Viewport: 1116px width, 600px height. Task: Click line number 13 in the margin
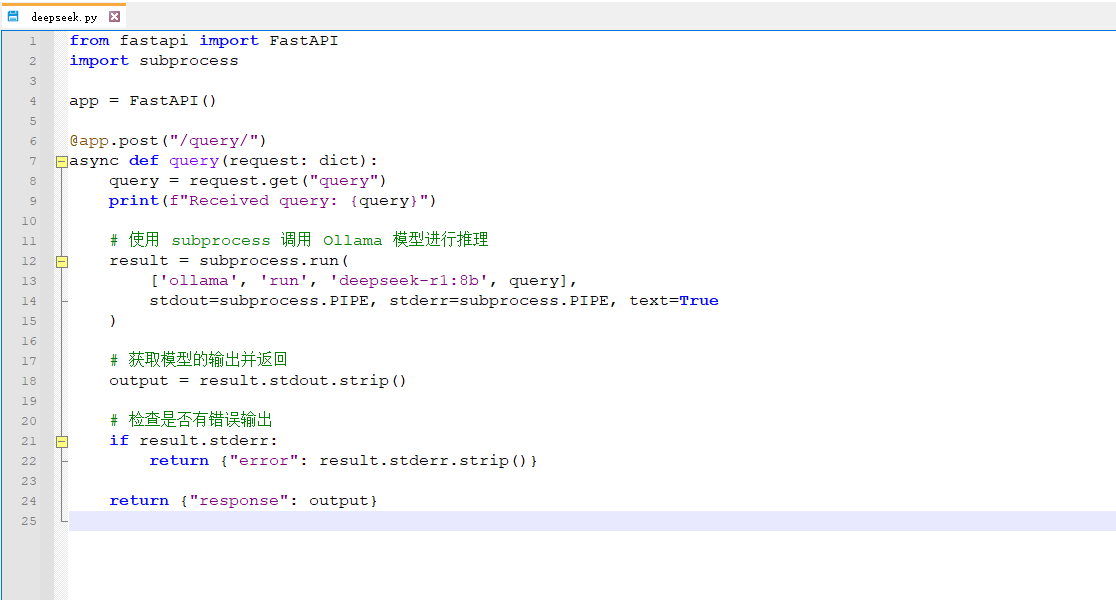[28, 281]
